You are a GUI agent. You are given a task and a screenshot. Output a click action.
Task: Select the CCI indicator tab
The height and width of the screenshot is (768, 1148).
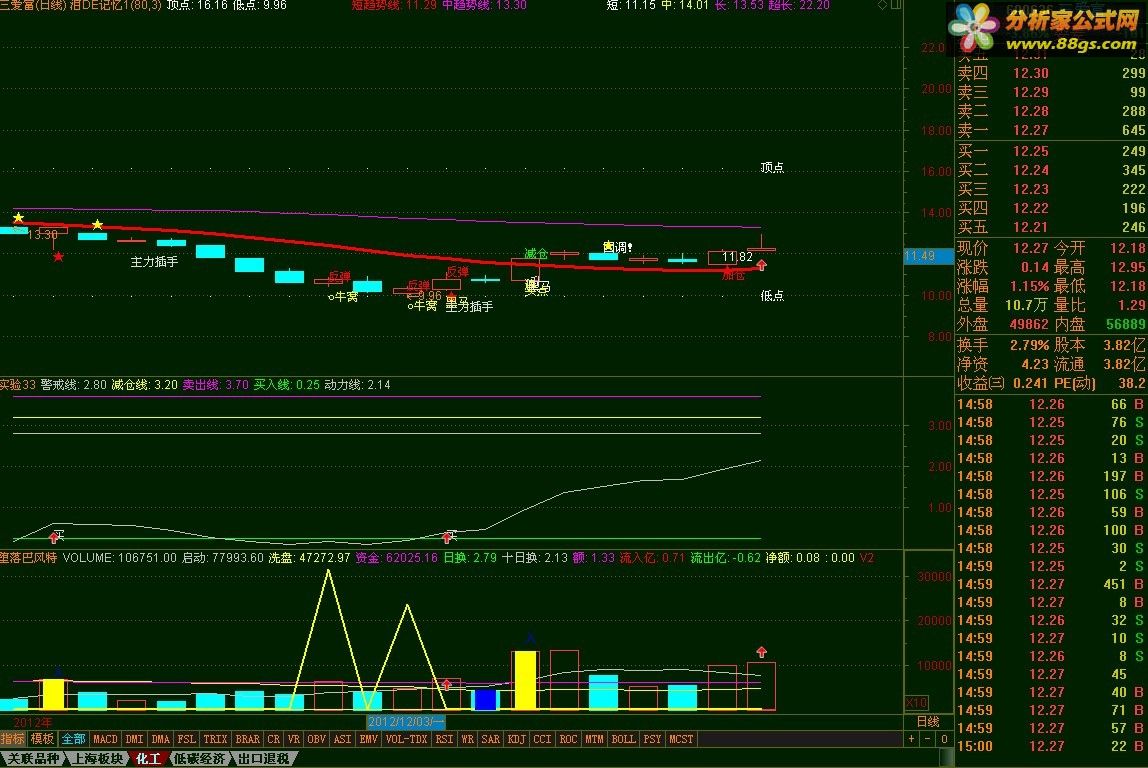point(543,739)
